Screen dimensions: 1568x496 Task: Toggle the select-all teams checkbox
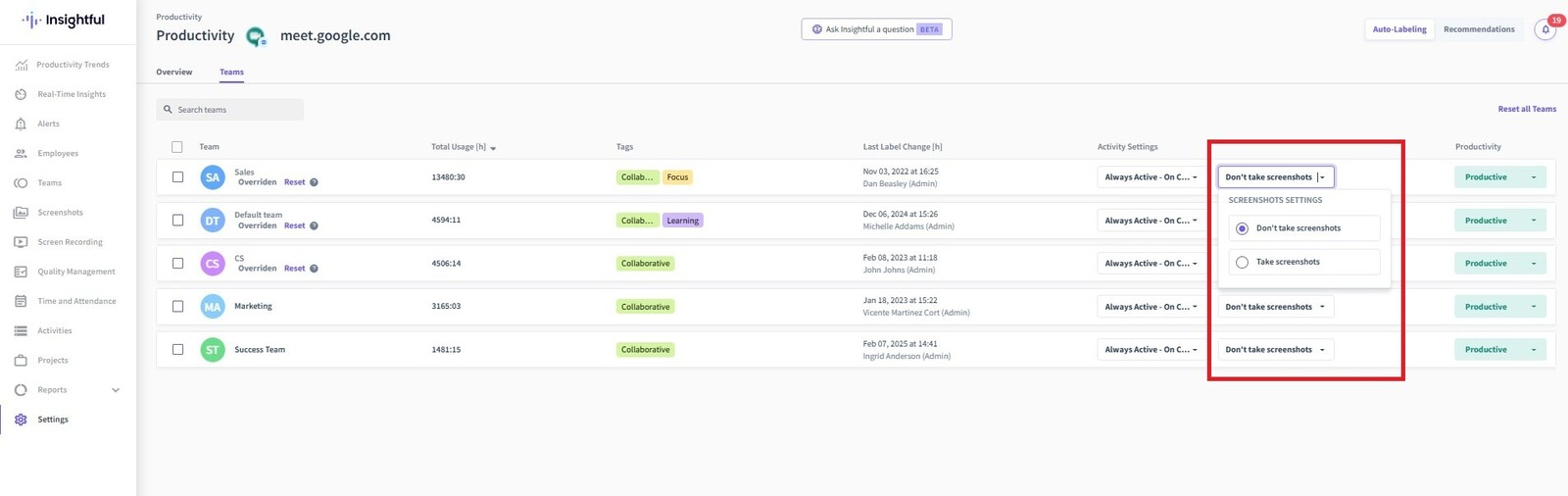click(x=177, y=147)
